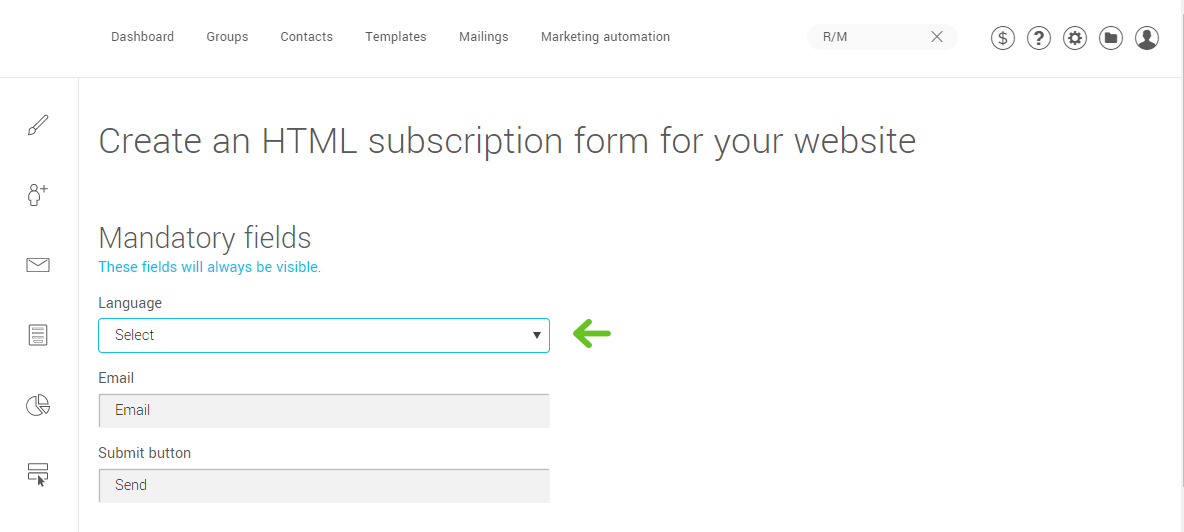Click the question mark help icon
The width and height of the screenshot is (1184, 532).
pyautogui.click(x=1039, y=38)
